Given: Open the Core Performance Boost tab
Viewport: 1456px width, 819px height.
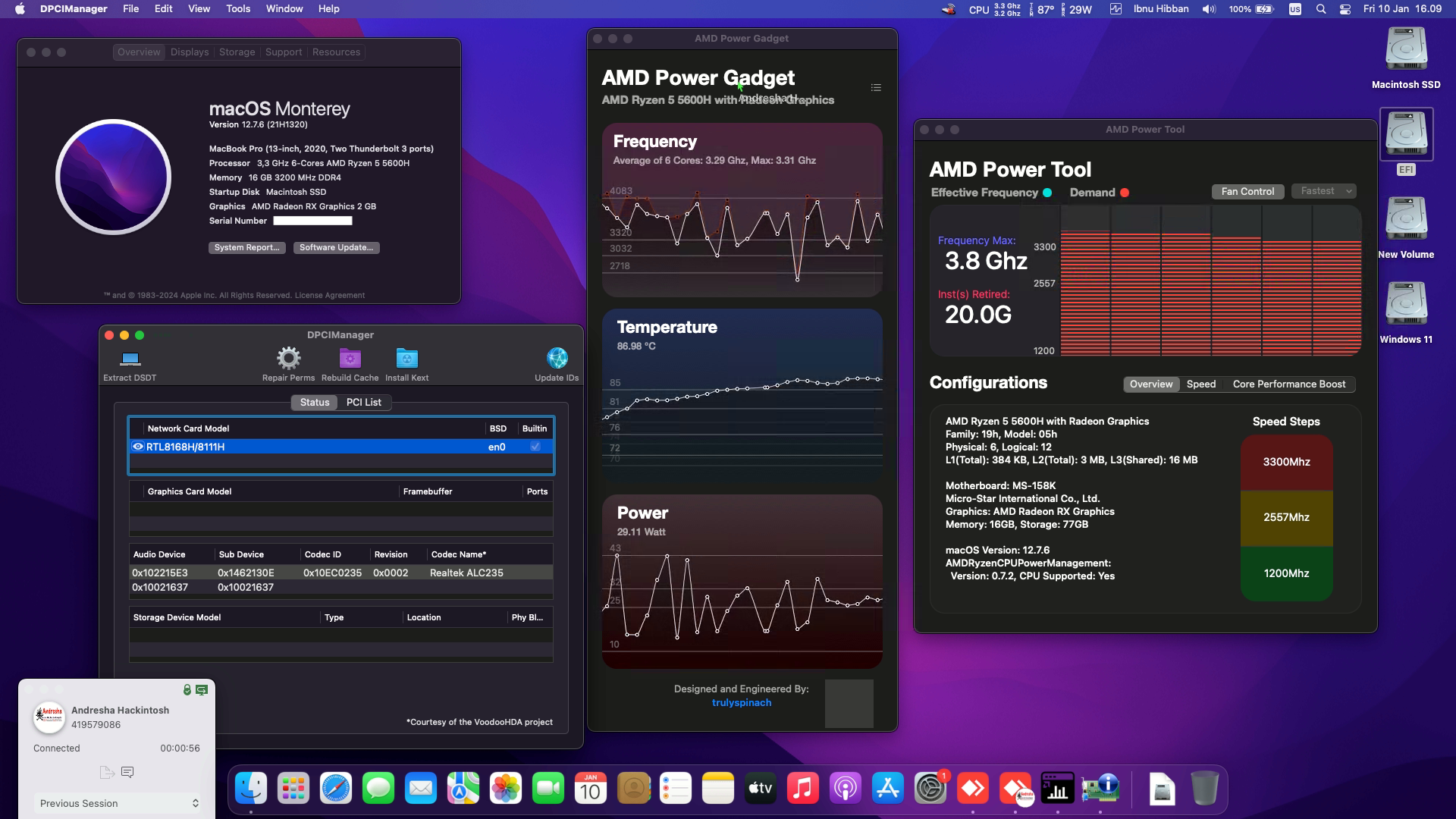Looking at the screenshot, I should tap(1288, 384).
